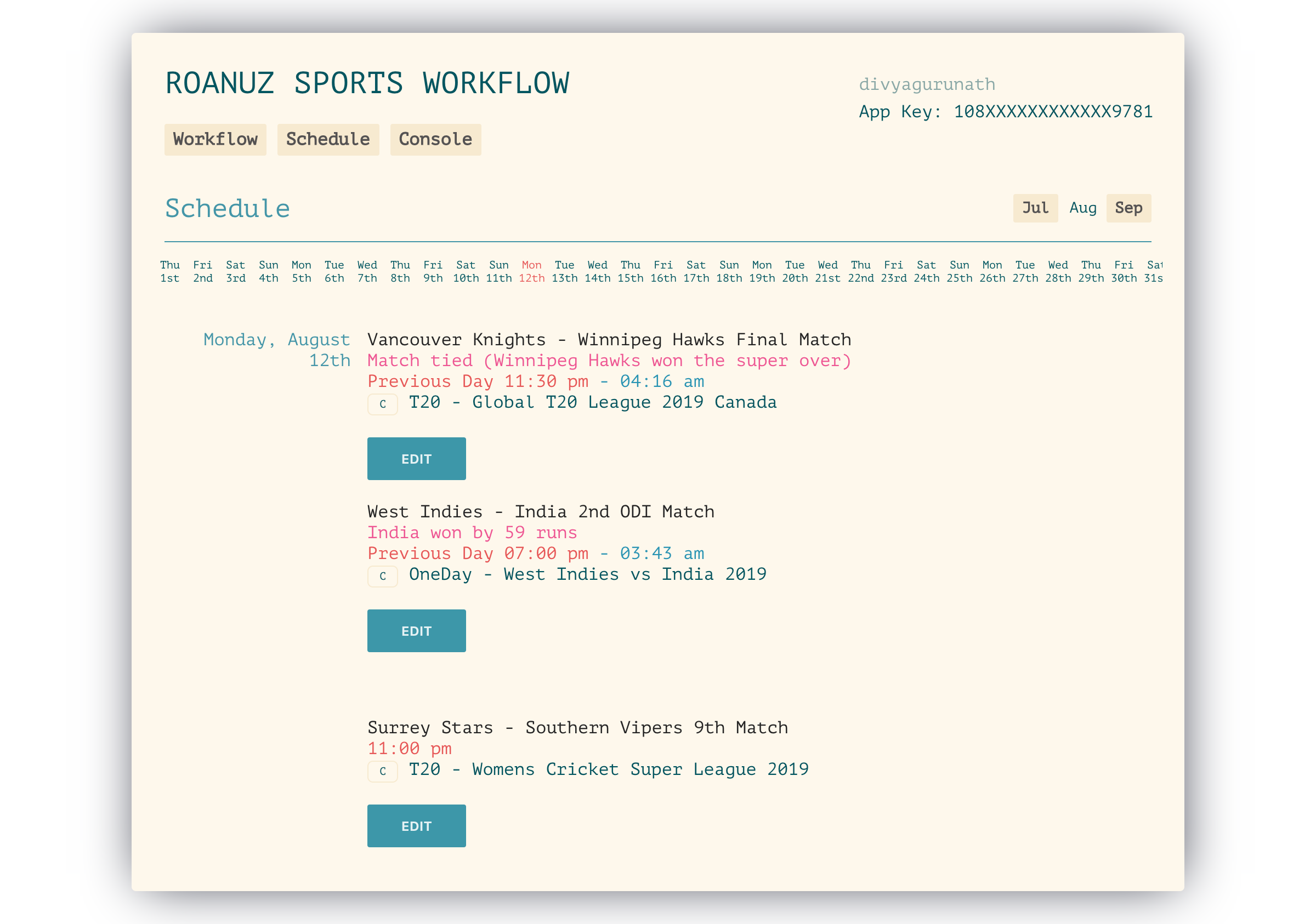Screen dimensions: 1316x924
Task: Select Sat 3rd in date strip
Action: [x=236, y=271]
